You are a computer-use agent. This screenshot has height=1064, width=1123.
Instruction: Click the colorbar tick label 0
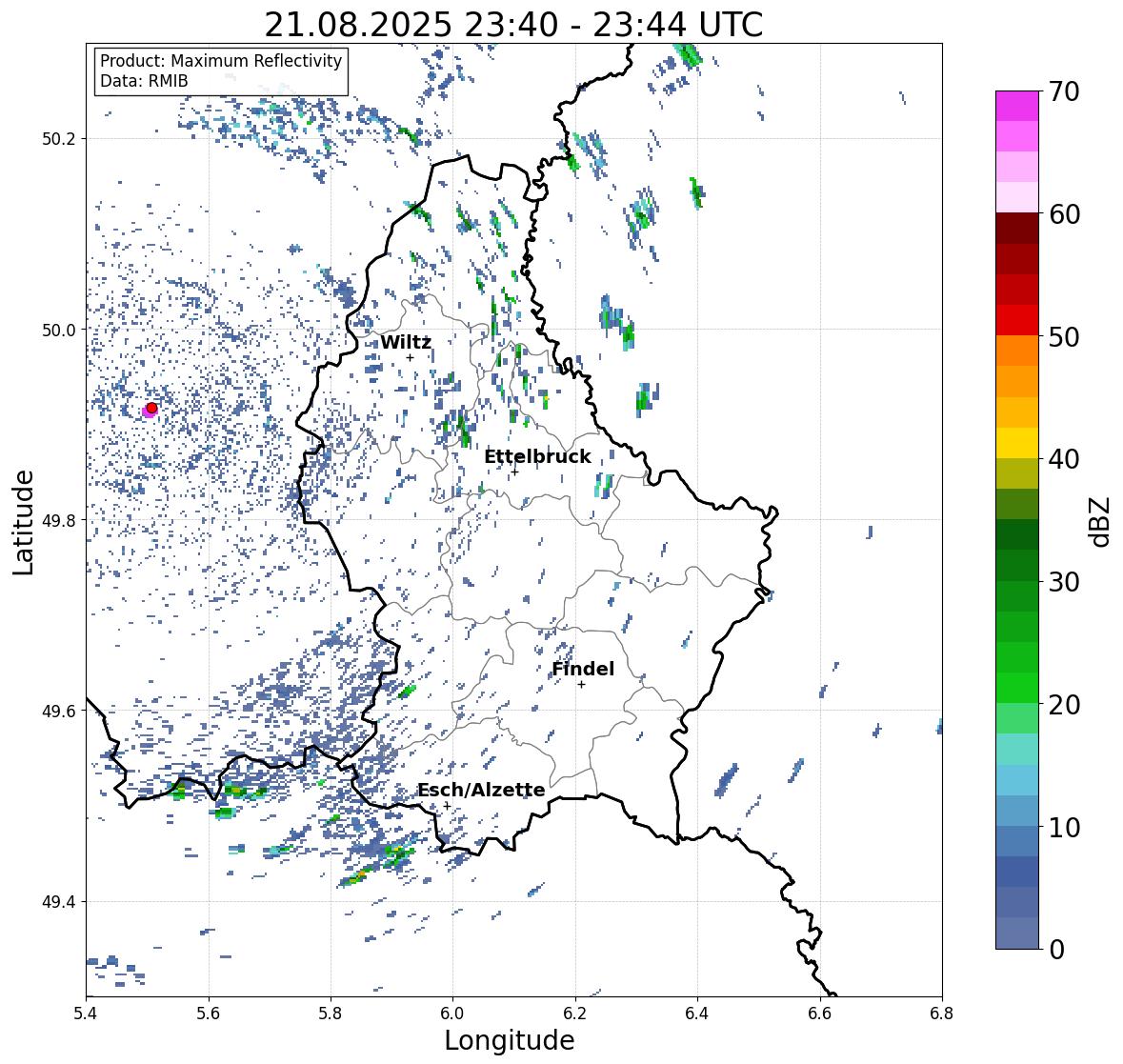click(x=1056, y=950)
